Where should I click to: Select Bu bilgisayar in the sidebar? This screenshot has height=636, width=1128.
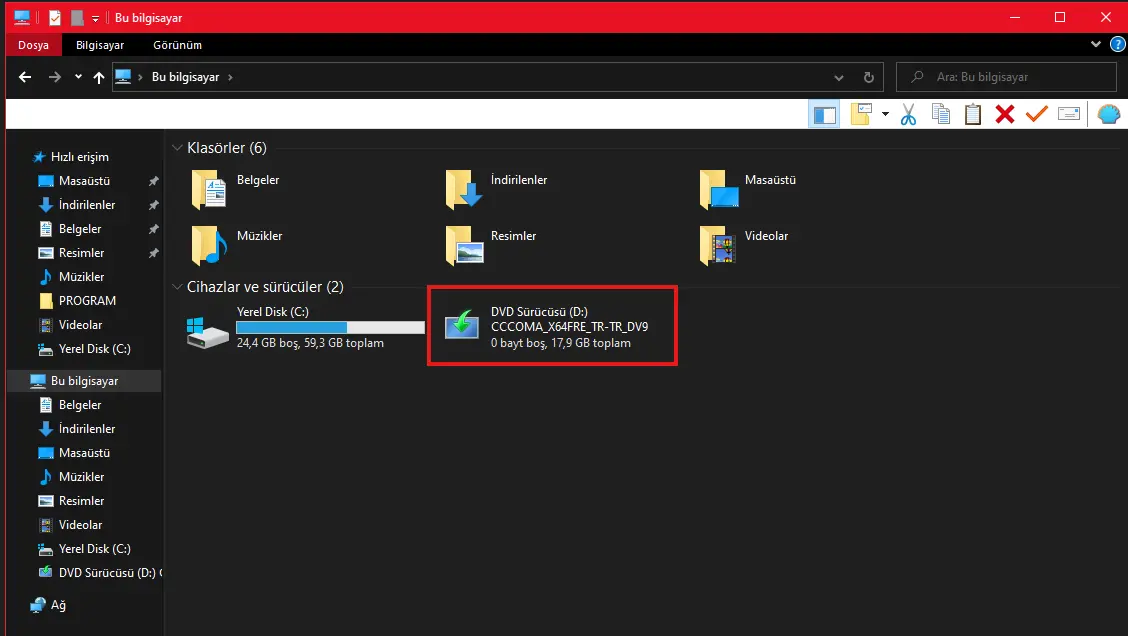[x=84, y=381]
